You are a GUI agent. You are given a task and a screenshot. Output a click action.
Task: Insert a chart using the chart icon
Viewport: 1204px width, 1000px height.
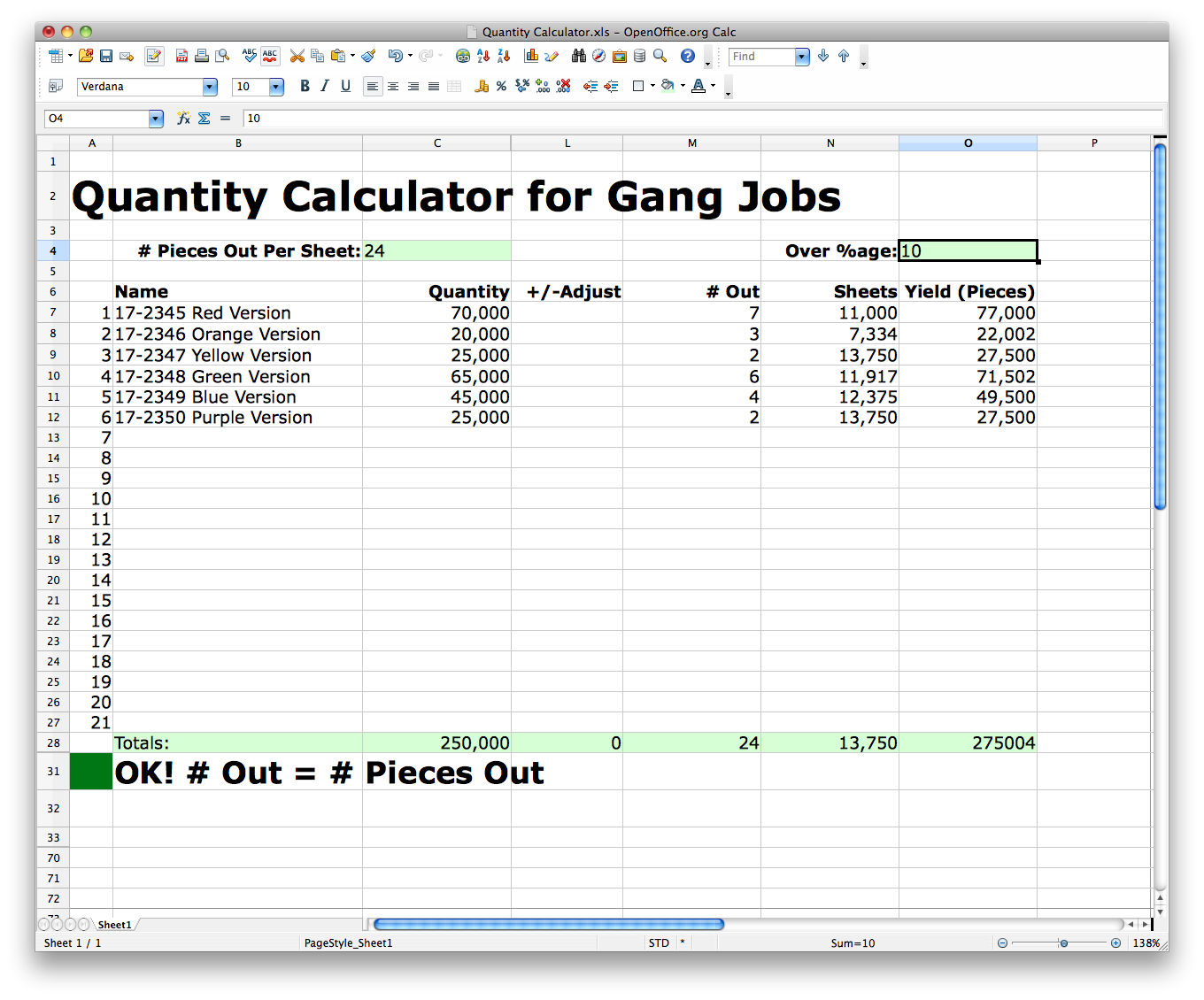pyautogui.click(x=531, y=57)
